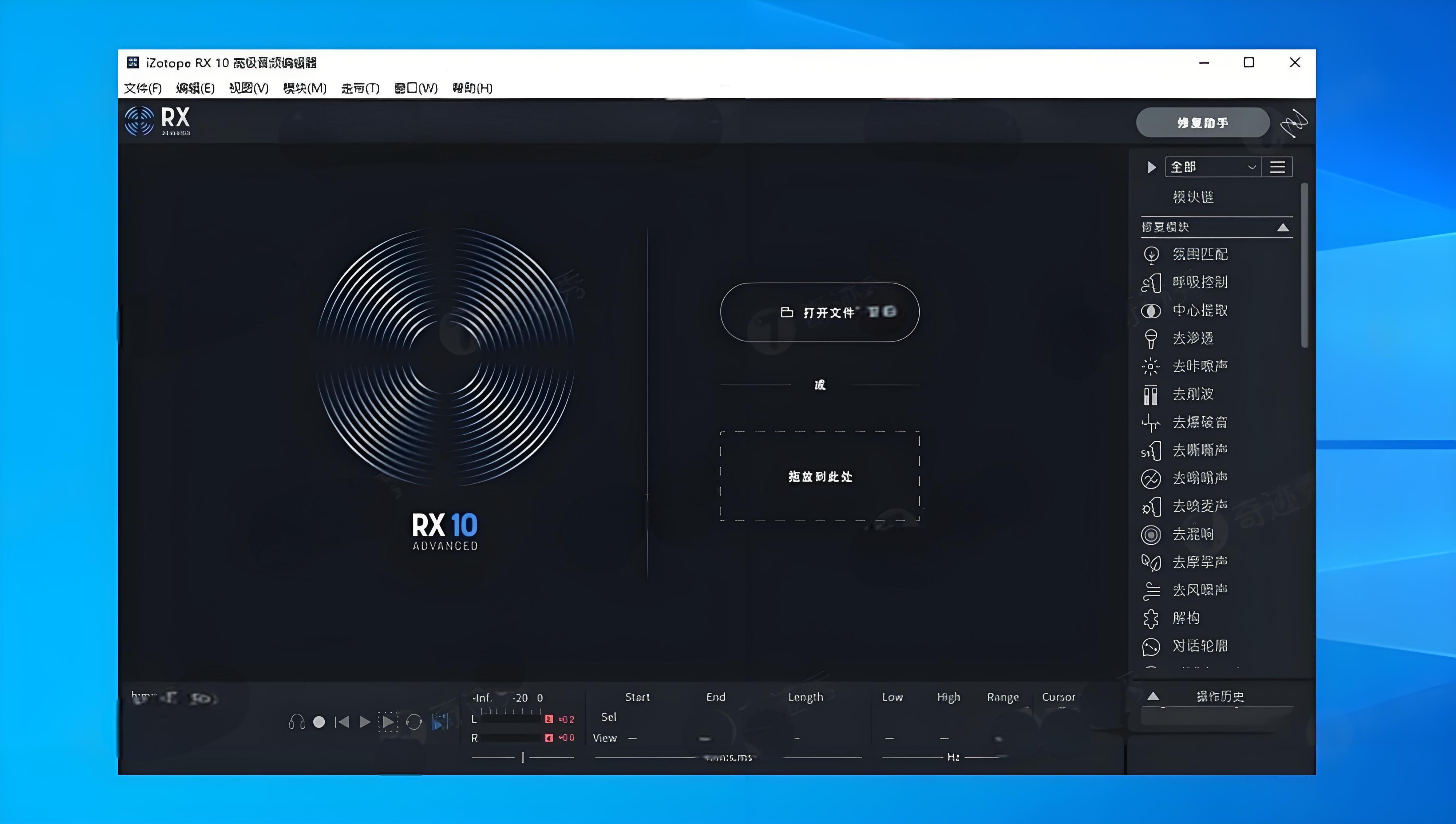Open the 模块(M) menu
The image size is (1456, 824).
pos(305,88)
